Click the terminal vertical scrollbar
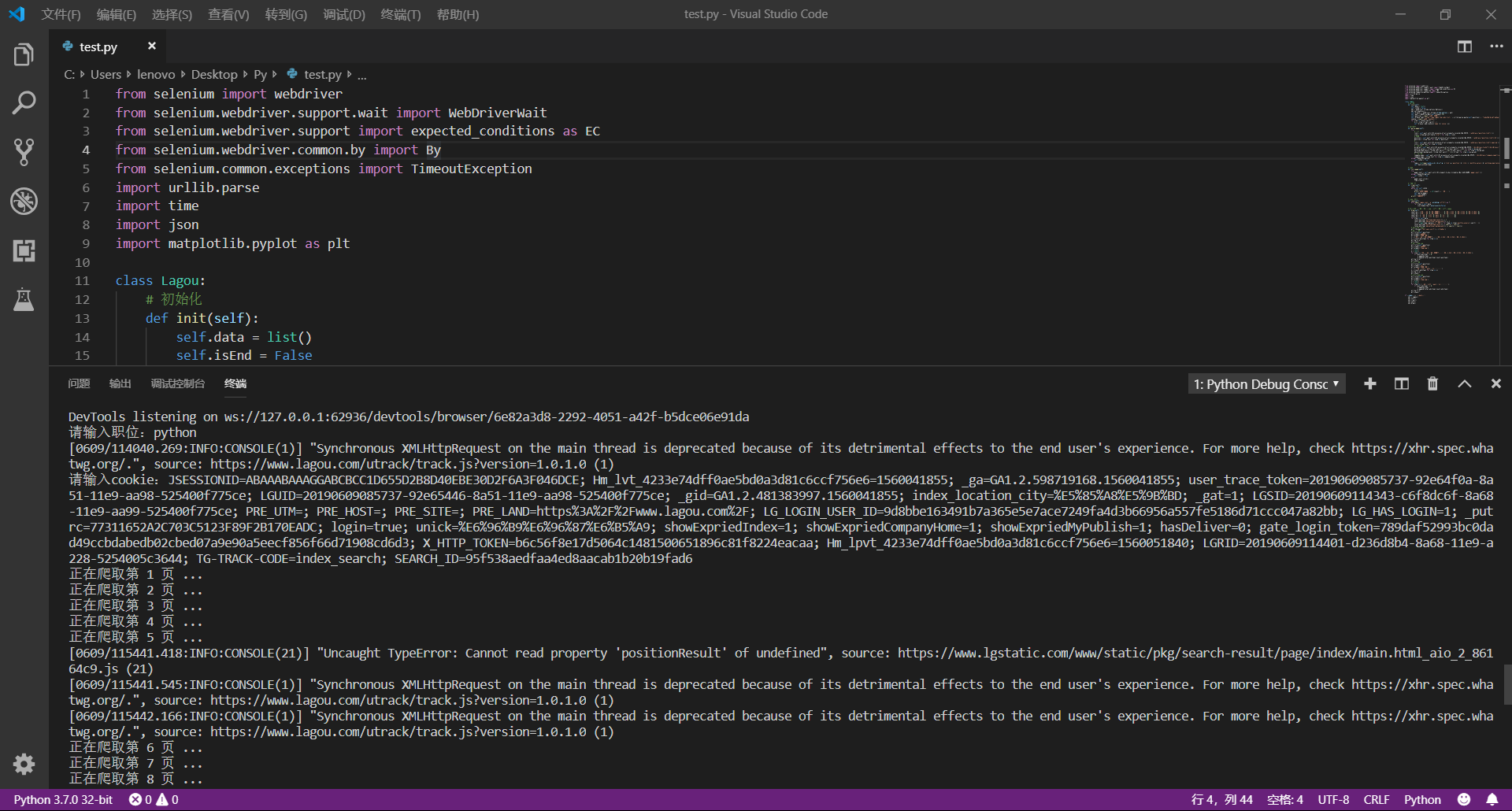The width and height of the screenshot is (1512, 811). tap(1507, 684)
